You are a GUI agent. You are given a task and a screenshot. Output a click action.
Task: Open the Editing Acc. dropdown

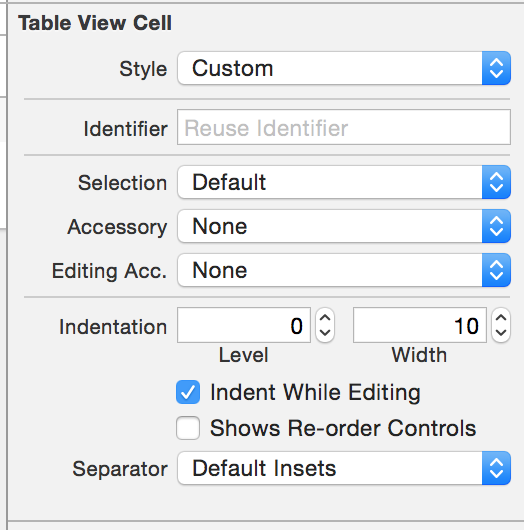click(344, 270)
